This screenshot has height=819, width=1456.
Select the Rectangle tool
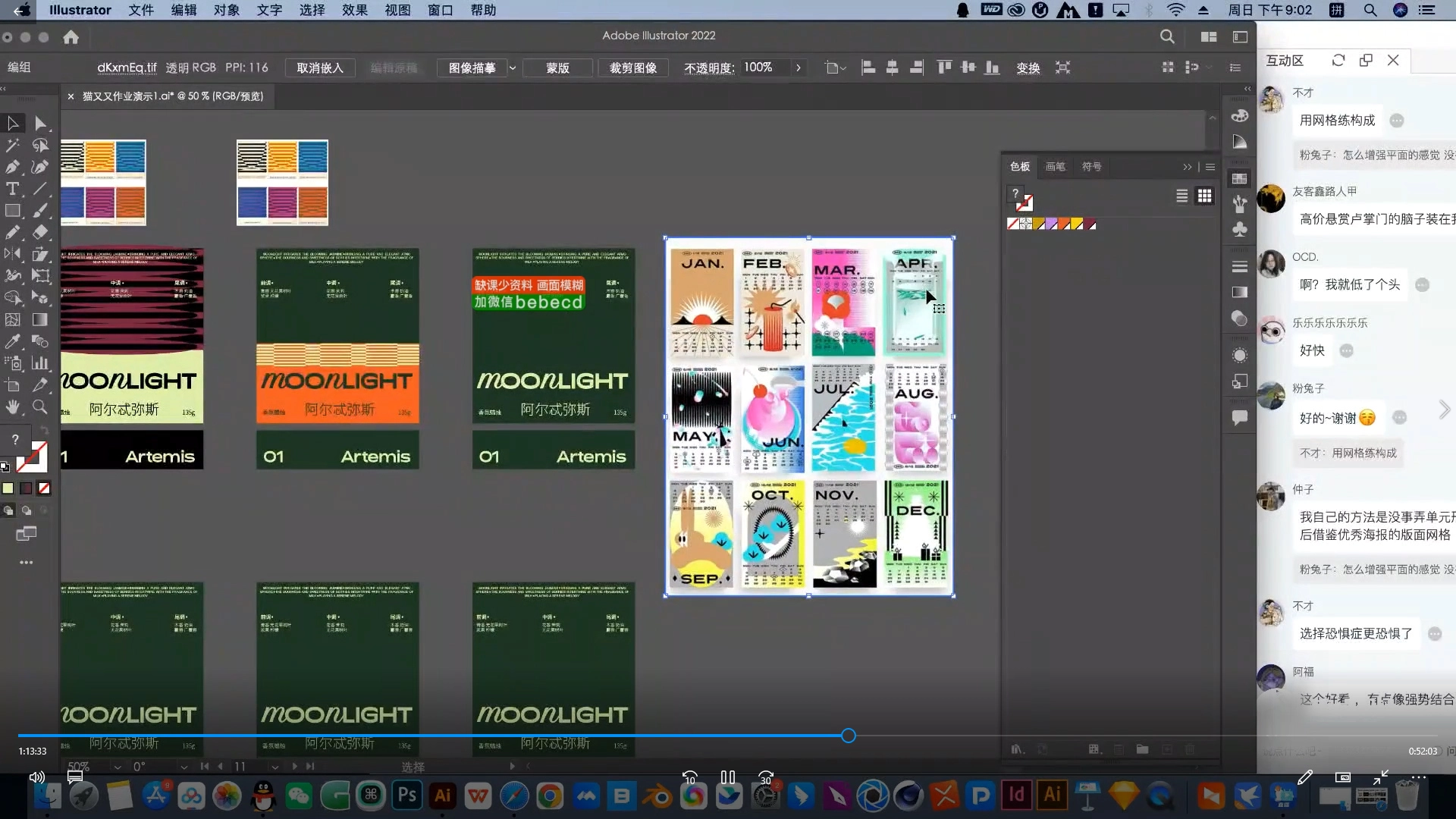tap(13, 211)
